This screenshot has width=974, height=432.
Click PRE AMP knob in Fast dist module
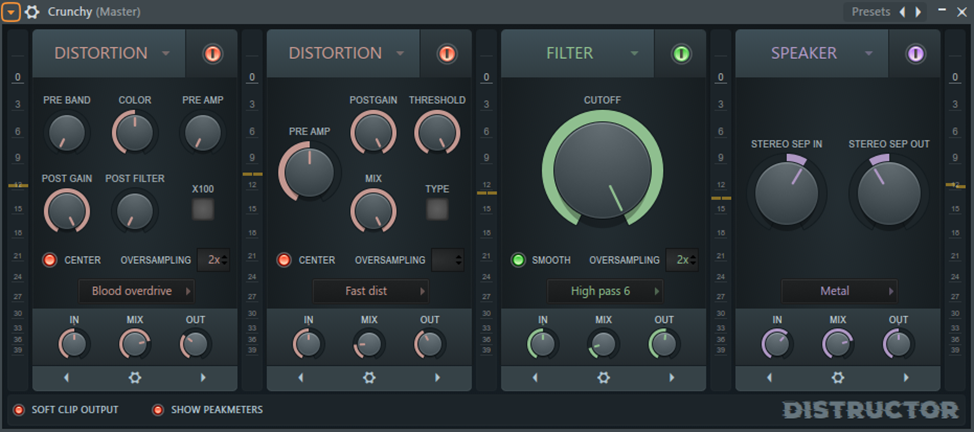pyautogui.click(x=309, y=171)
